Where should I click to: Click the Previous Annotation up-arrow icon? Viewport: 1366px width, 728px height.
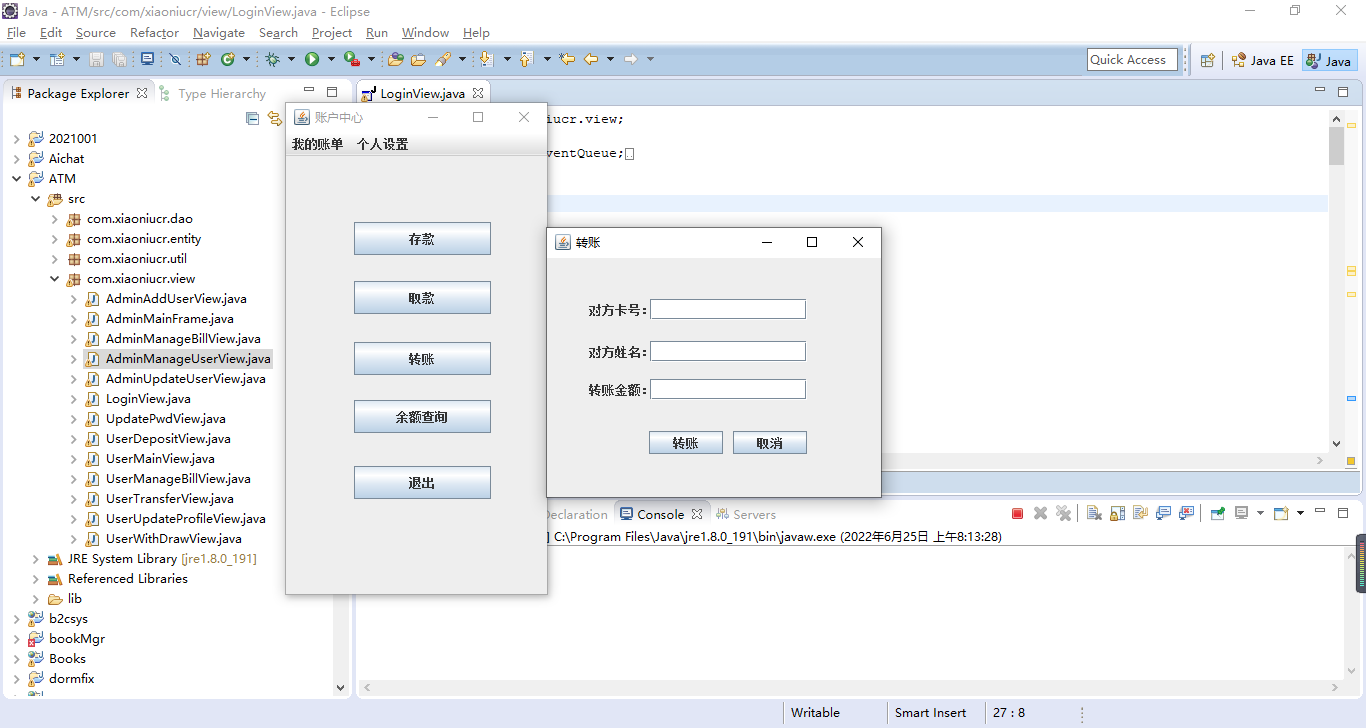click(526, 59)
